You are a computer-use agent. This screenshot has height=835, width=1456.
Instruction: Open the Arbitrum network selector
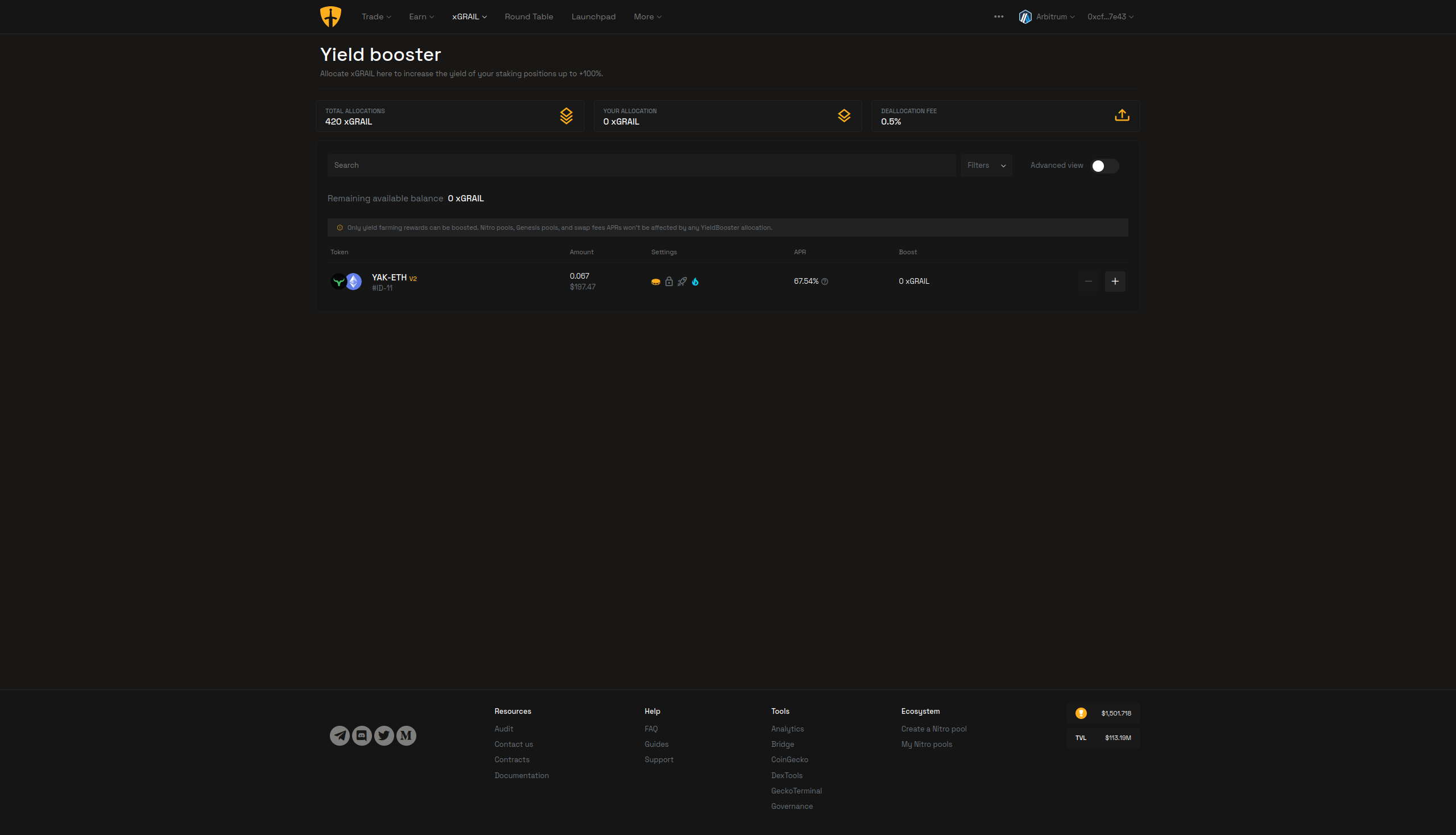pos(1046,16)
